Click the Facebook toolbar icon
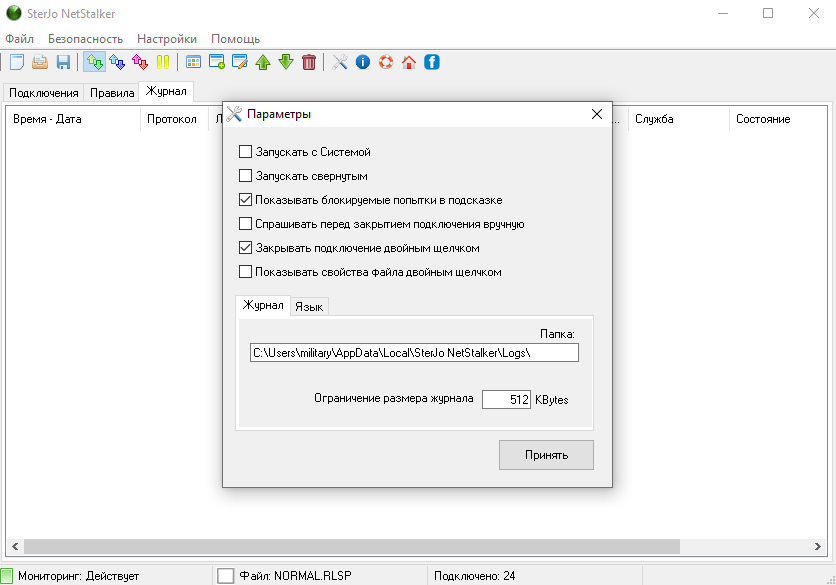Viewport: 836px width, 585px height. (432, 62)
